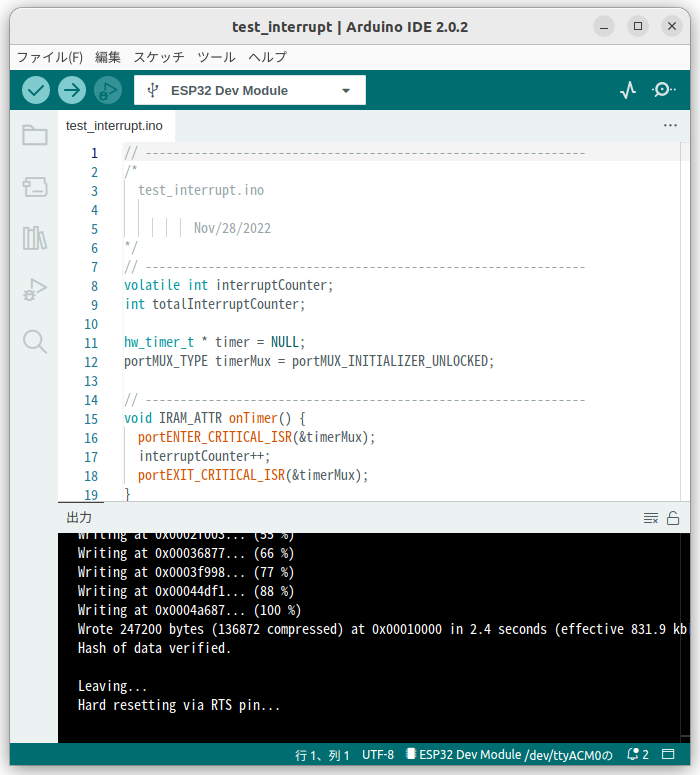Click portENTER_CRITICAL_ISR in the code
700x775 pixels.
click(215, 437)
